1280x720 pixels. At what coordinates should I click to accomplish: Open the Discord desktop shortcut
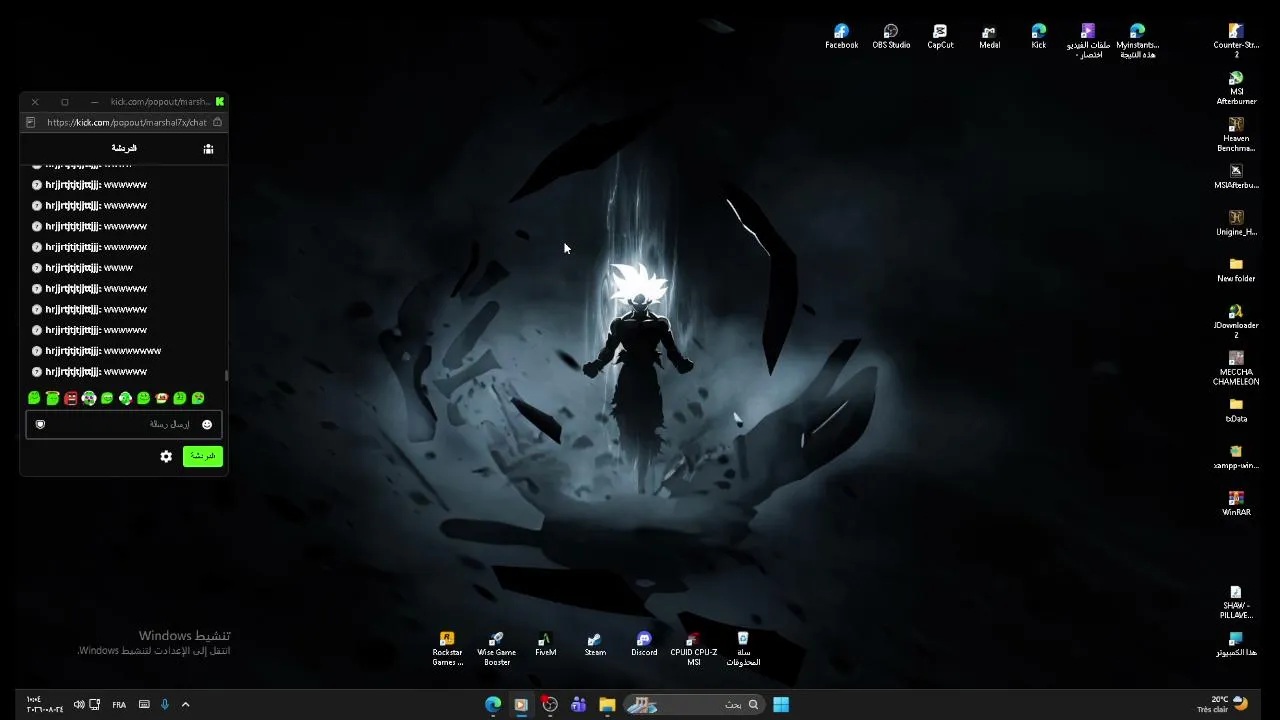(644, 645)
